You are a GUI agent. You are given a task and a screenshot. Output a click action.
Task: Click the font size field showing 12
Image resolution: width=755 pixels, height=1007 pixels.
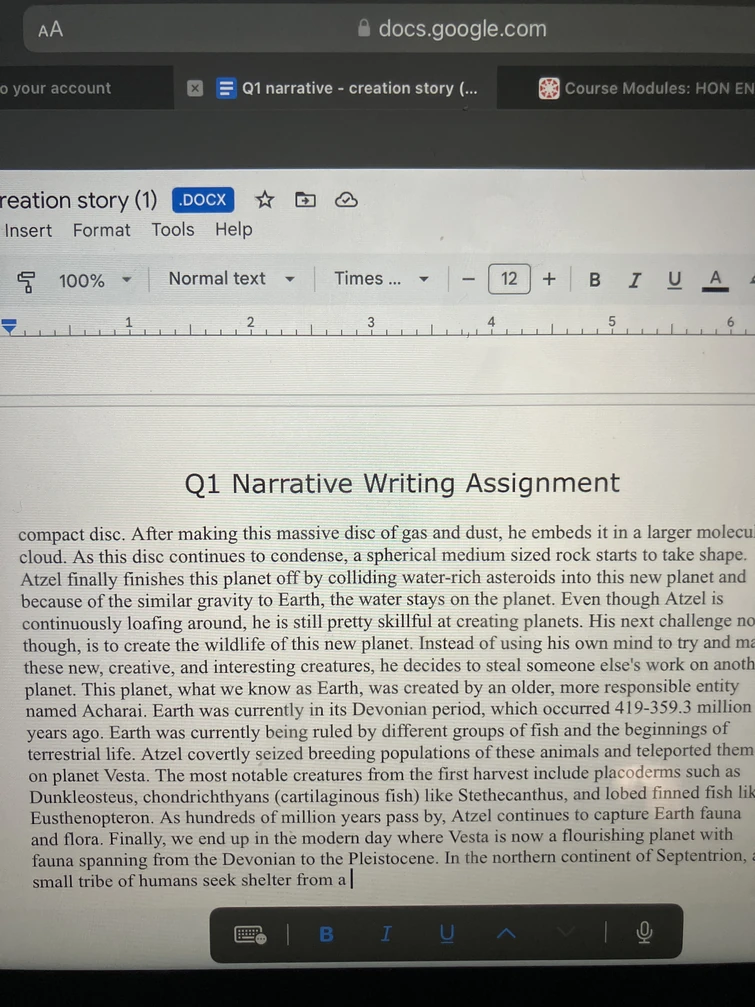(x=509, y=279)
